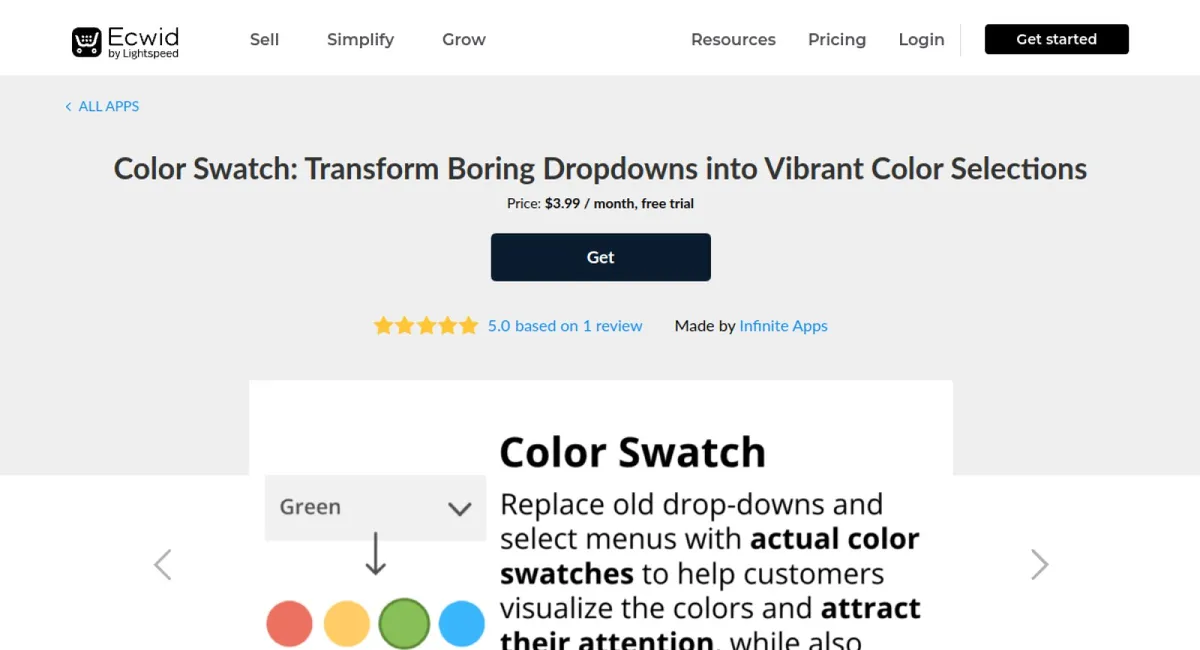Select the five-star rating icons
The height and width of the screenshot is (650, 1200).
425,325
